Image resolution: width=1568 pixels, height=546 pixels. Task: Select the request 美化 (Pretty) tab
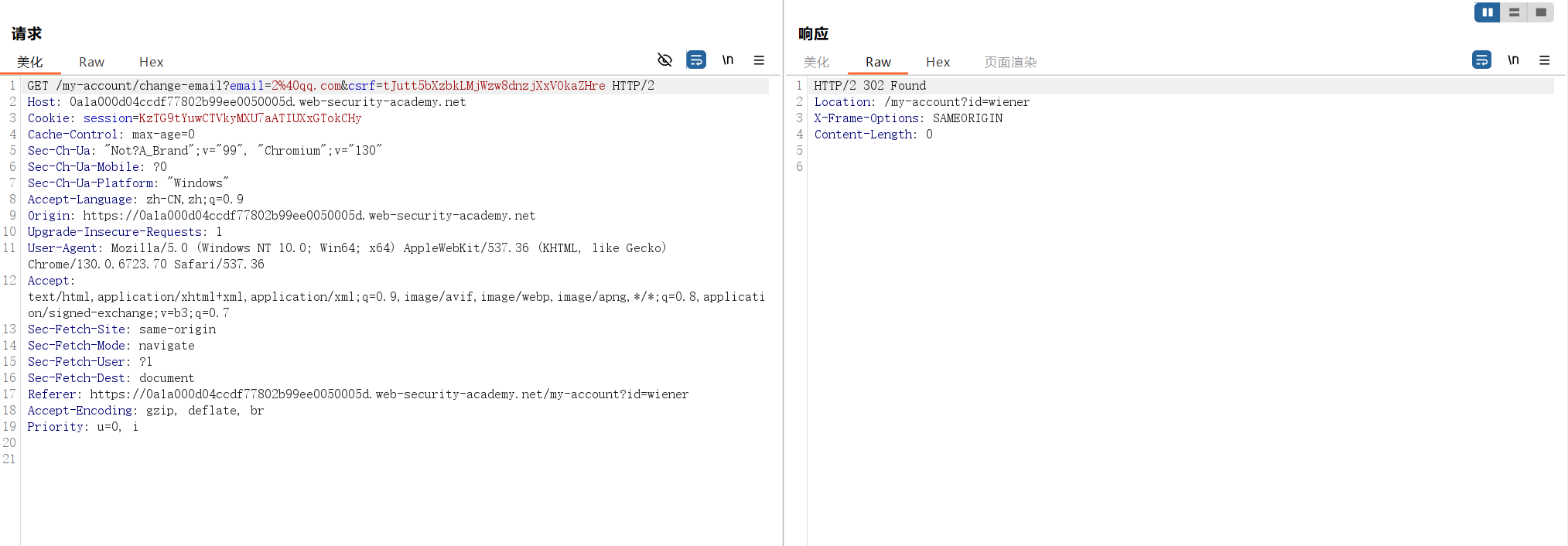(30, 62)
